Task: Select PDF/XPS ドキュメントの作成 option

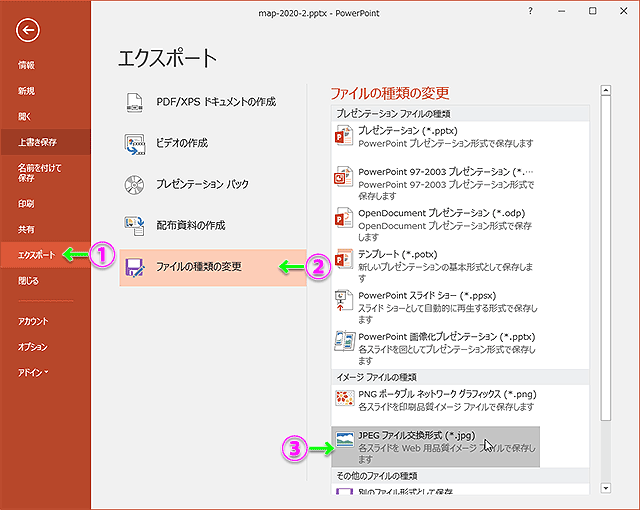Action: tap(213, 102)
